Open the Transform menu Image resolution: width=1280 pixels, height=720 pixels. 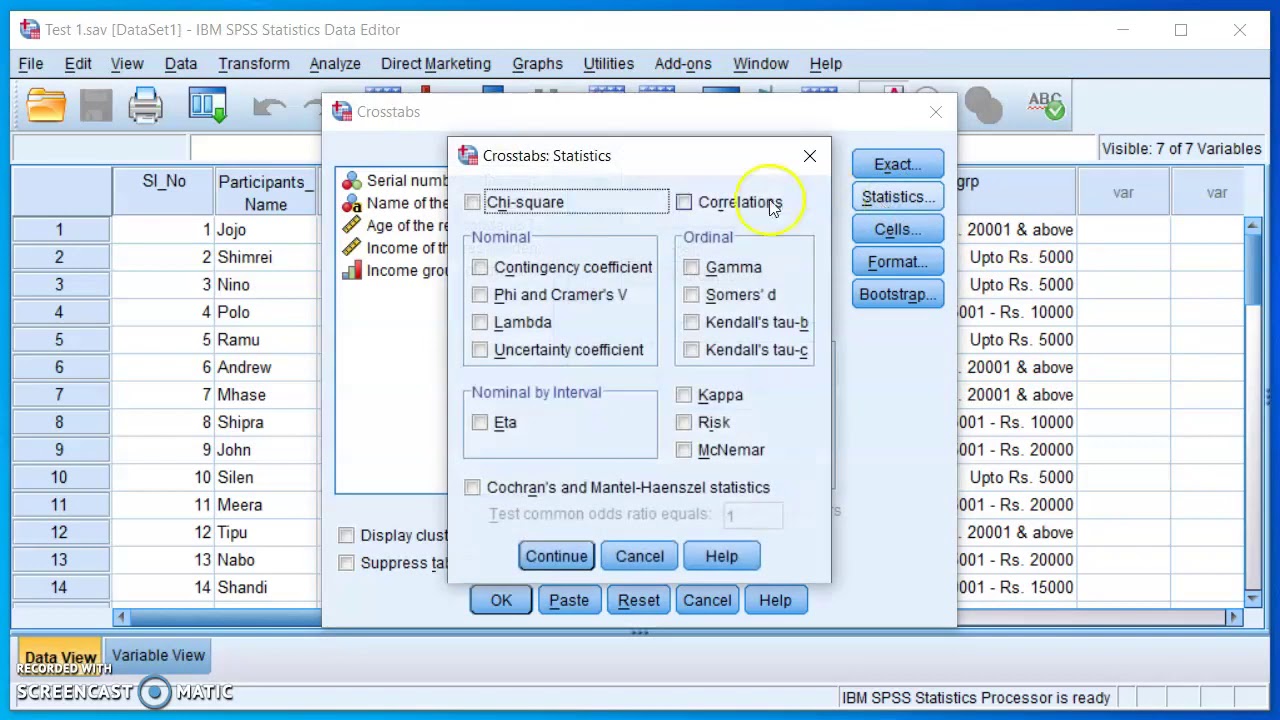pos(254,63)
